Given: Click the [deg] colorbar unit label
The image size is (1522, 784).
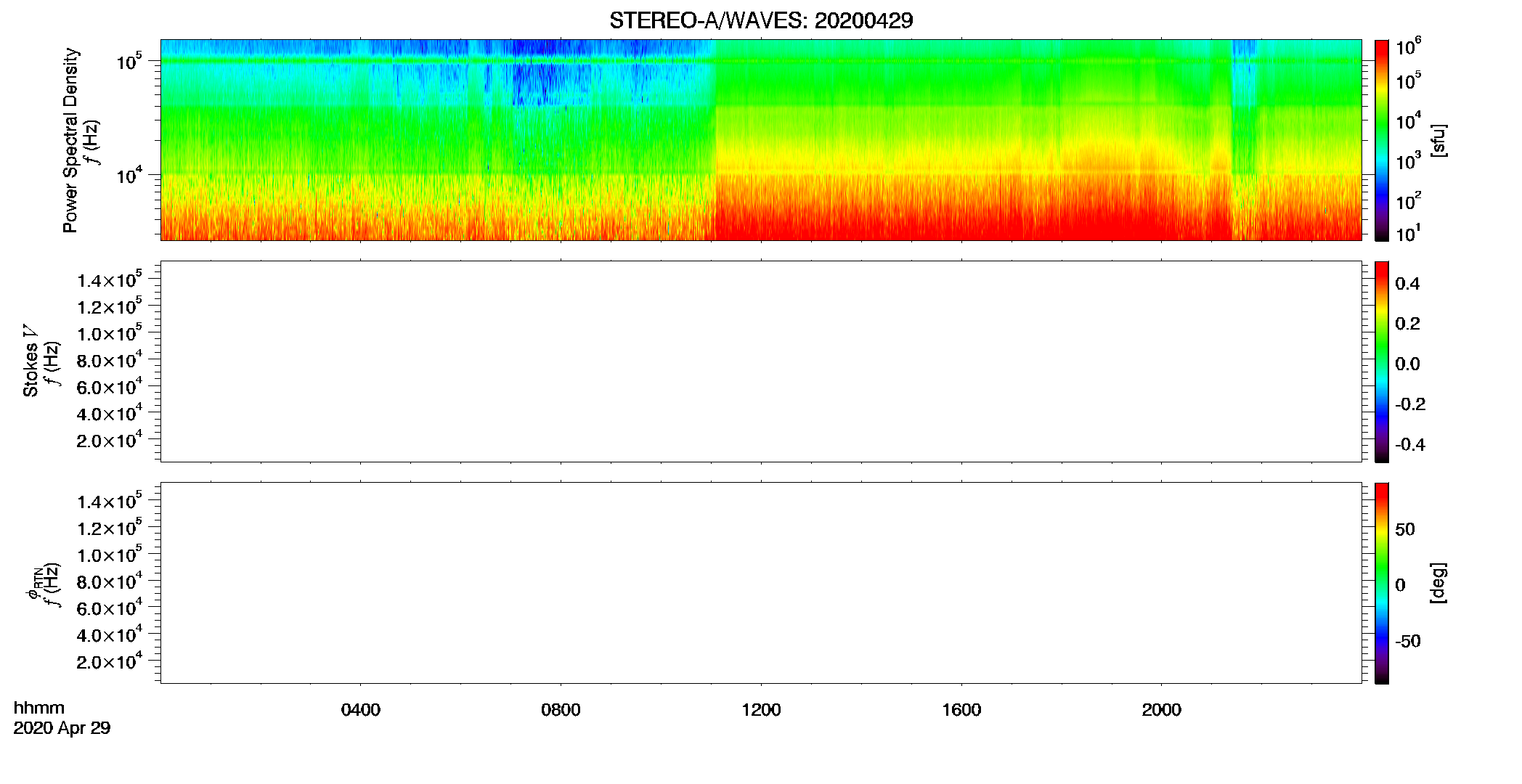Looking at the screenshot, I should coord(1438,583).
